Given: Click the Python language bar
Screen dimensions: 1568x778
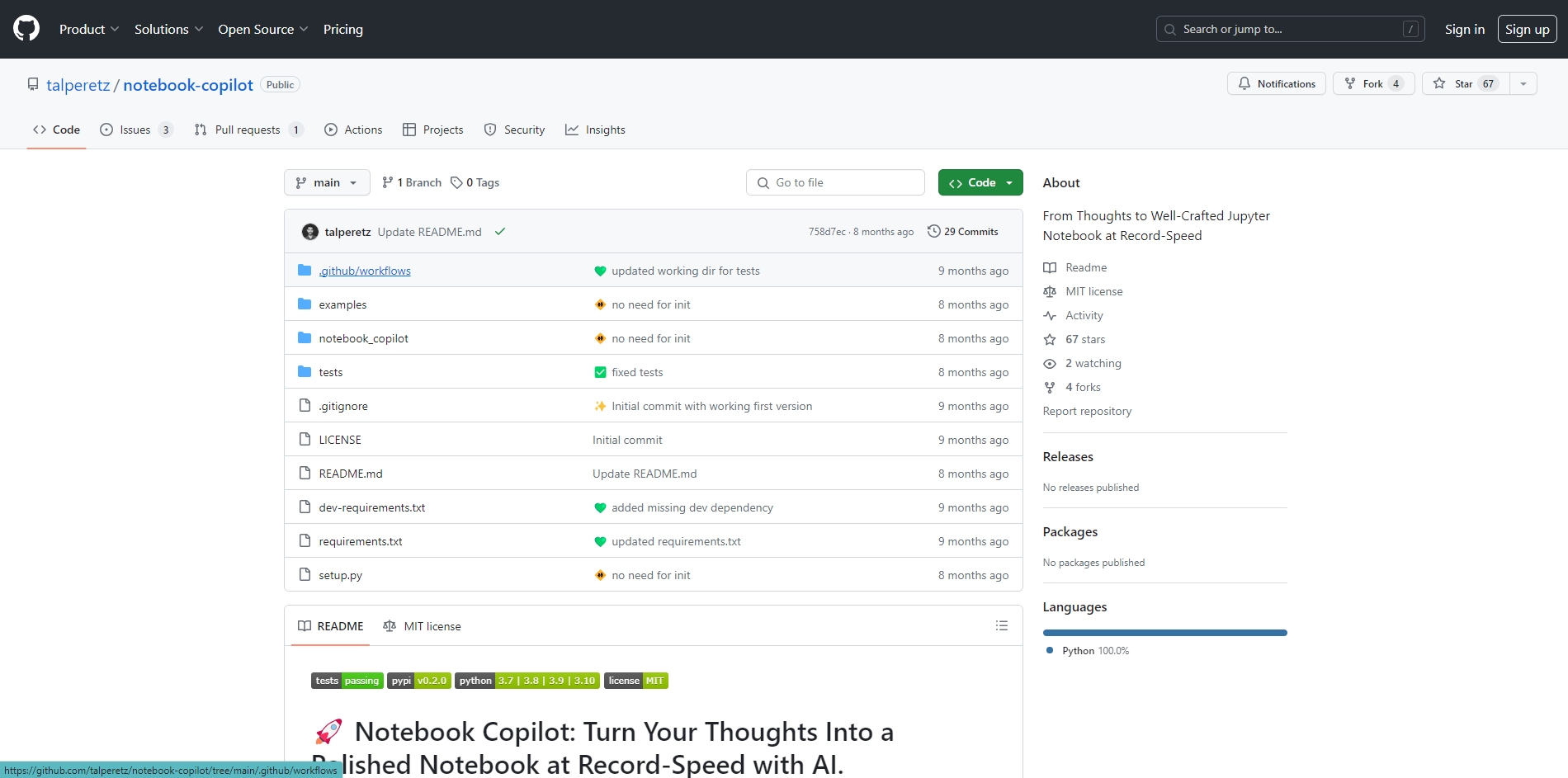Looking at the screenshot, I should (x=1164, y=633).
